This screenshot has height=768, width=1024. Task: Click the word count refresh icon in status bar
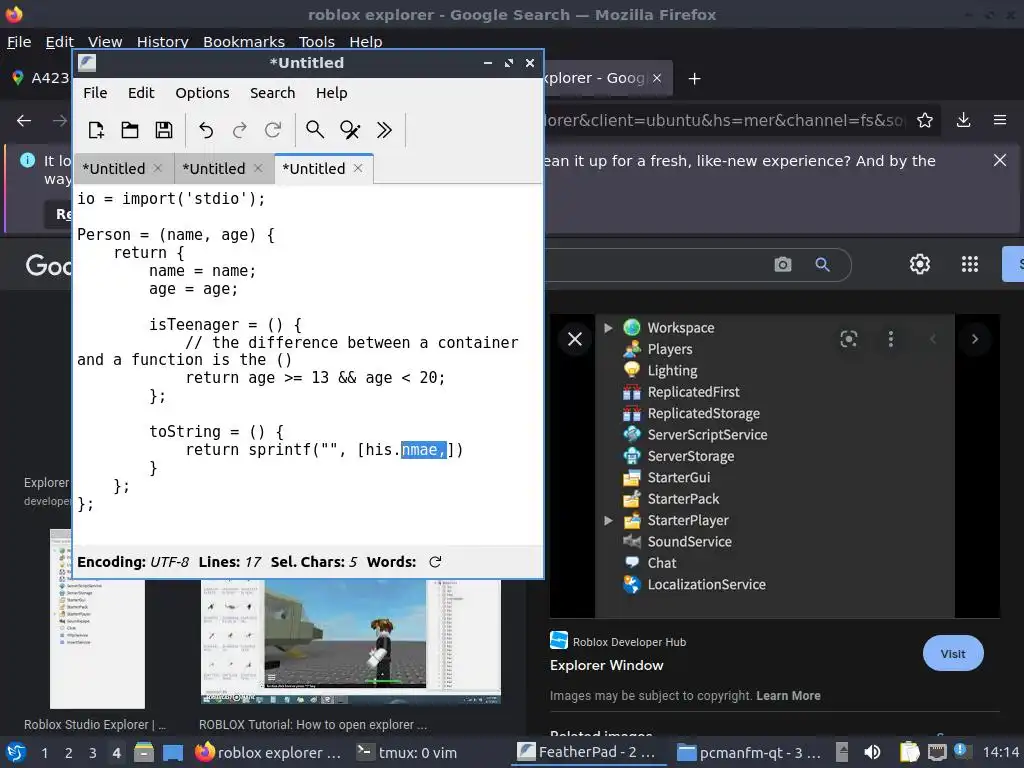tap(435, 562)
